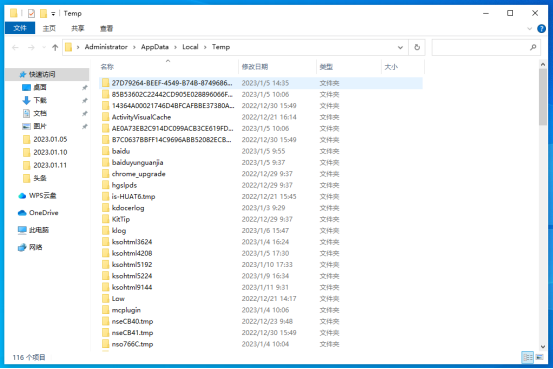Select OneDrive in the navigation pane
Viewport: 553px width, 369px height.
click(x=38, y=213)
